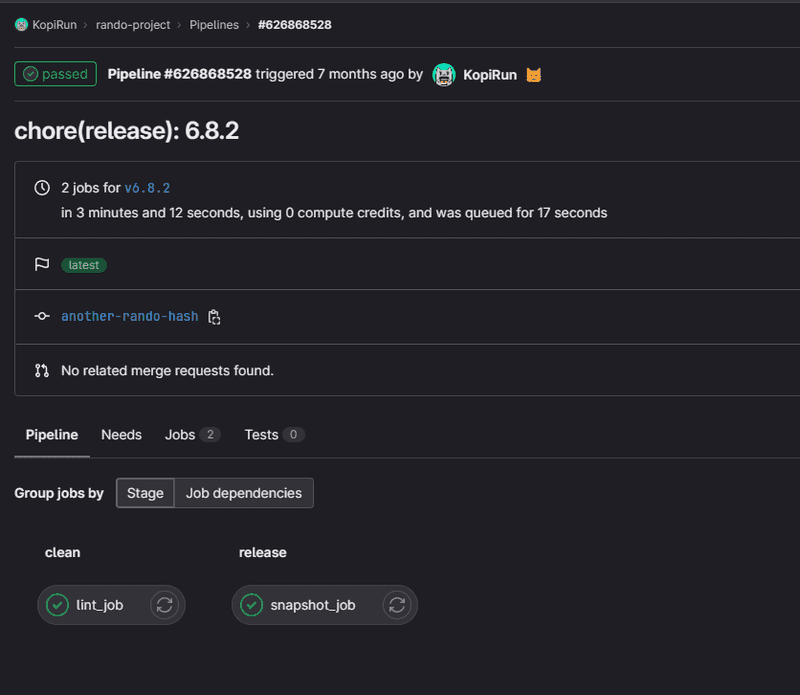Click the cat emoji status icon
The width and height of the screenshot is (800, 695).
point(534,75)
